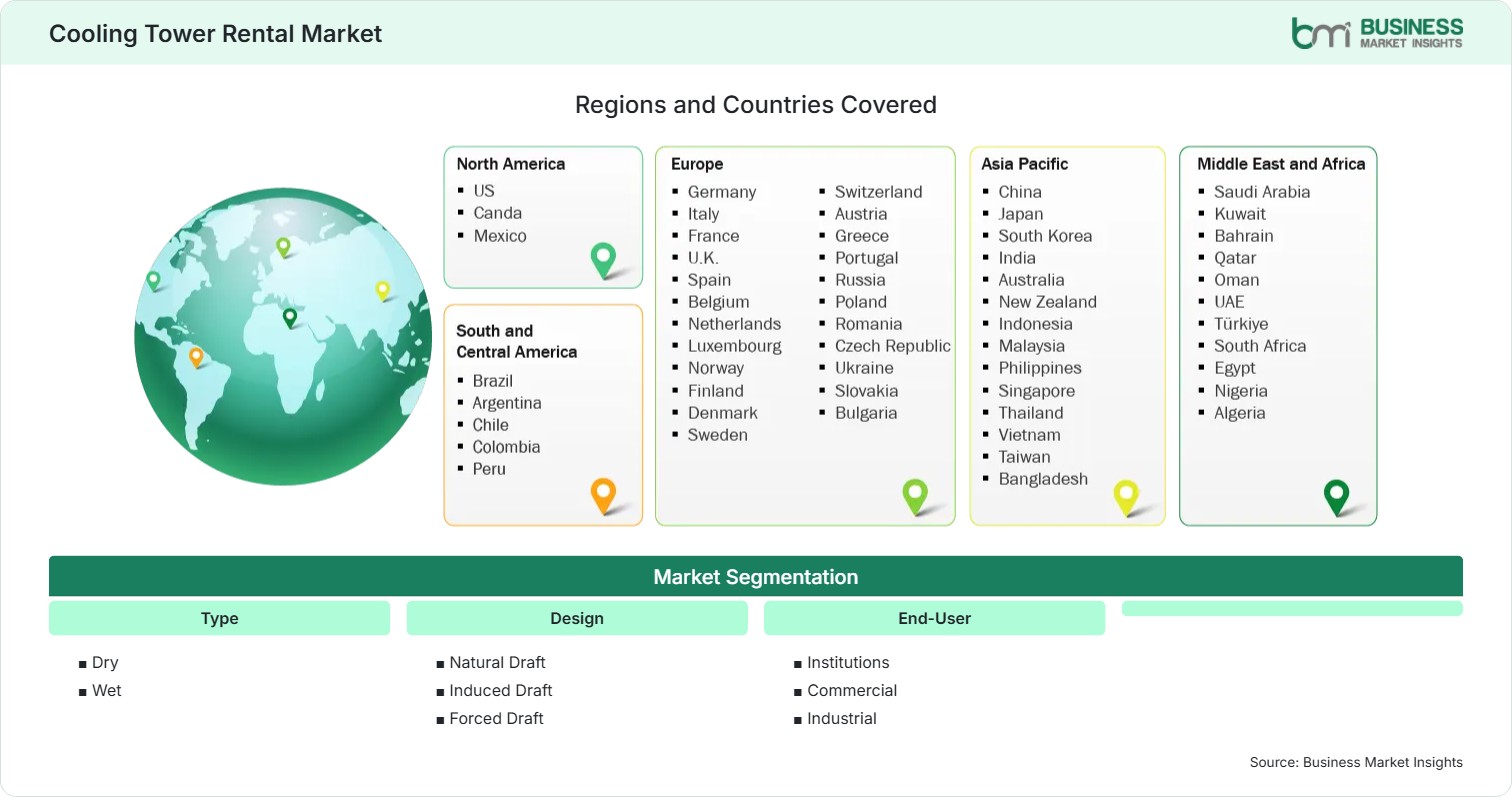
Task: Click the Regions and Countries Covered heading
Action: (x=756, y=104)
